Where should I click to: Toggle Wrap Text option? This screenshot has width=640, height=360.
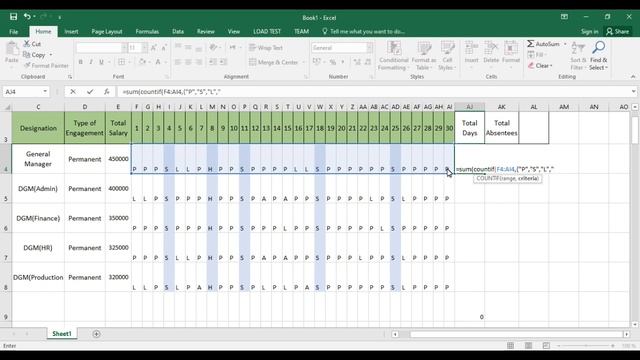[266, 48]
